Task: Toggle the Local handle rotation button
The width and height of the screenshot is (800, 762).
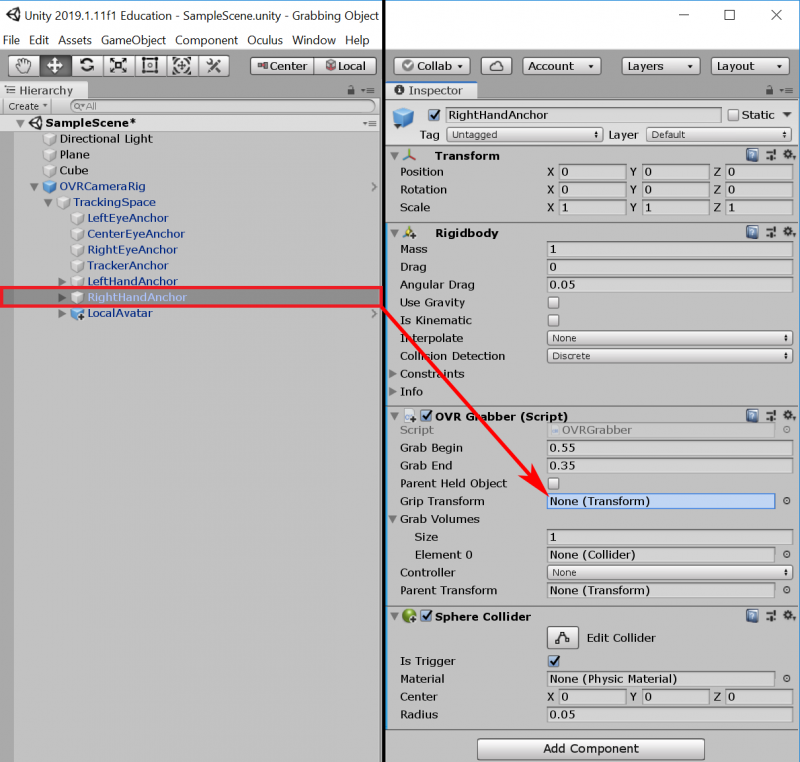Action: 345,66
